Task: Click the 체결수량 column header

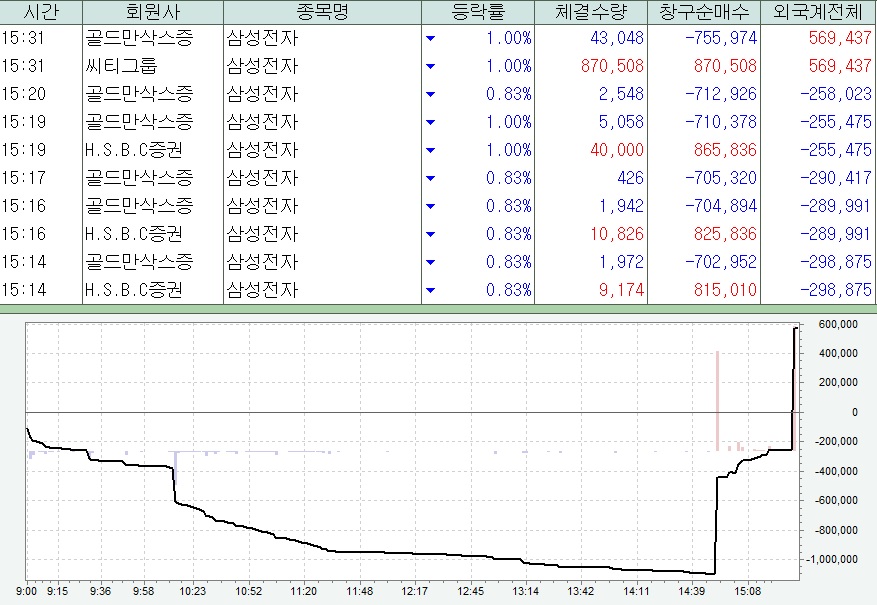Action: pos(591,12)
